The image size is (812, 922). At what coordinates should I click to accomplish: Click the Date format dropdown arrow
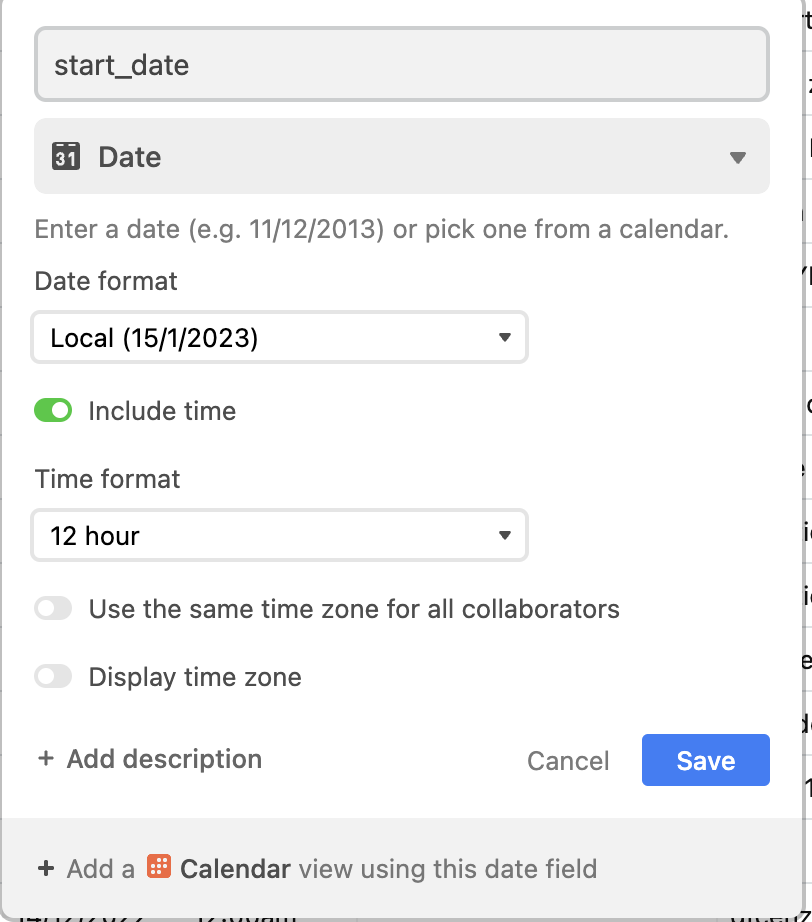coord(504,338)
